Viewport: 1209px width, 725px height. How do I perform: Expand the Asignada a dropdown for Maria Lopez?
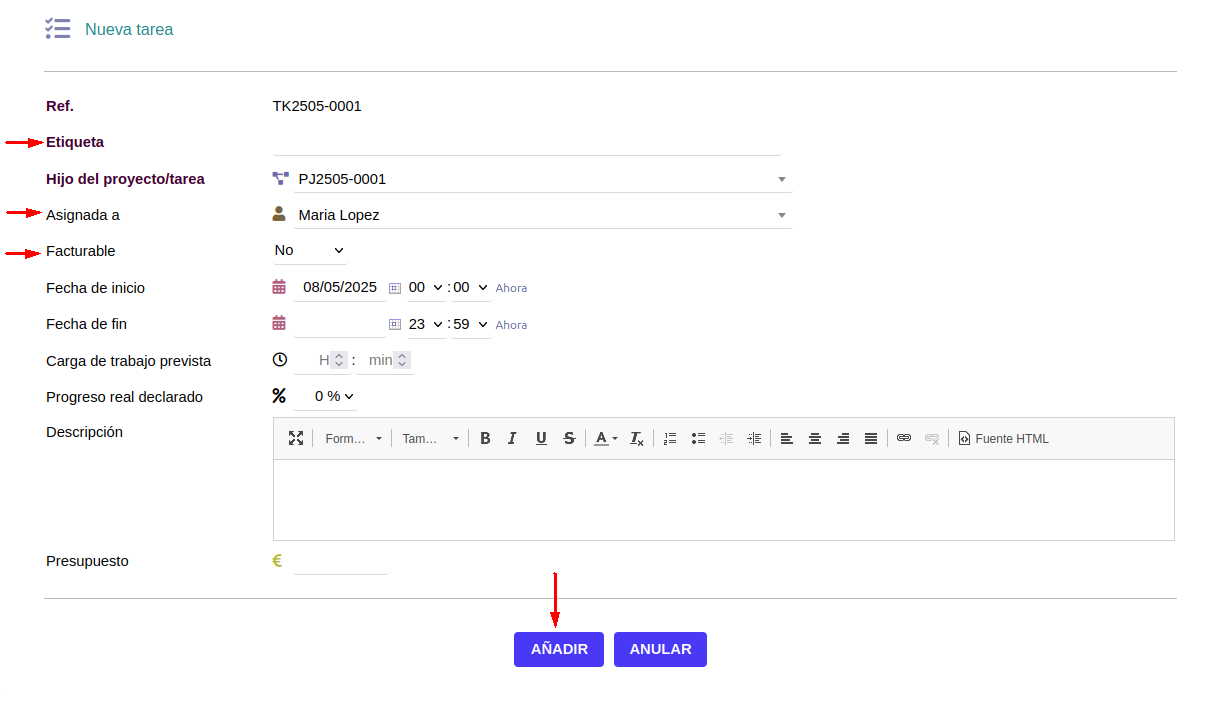(782, 214)
